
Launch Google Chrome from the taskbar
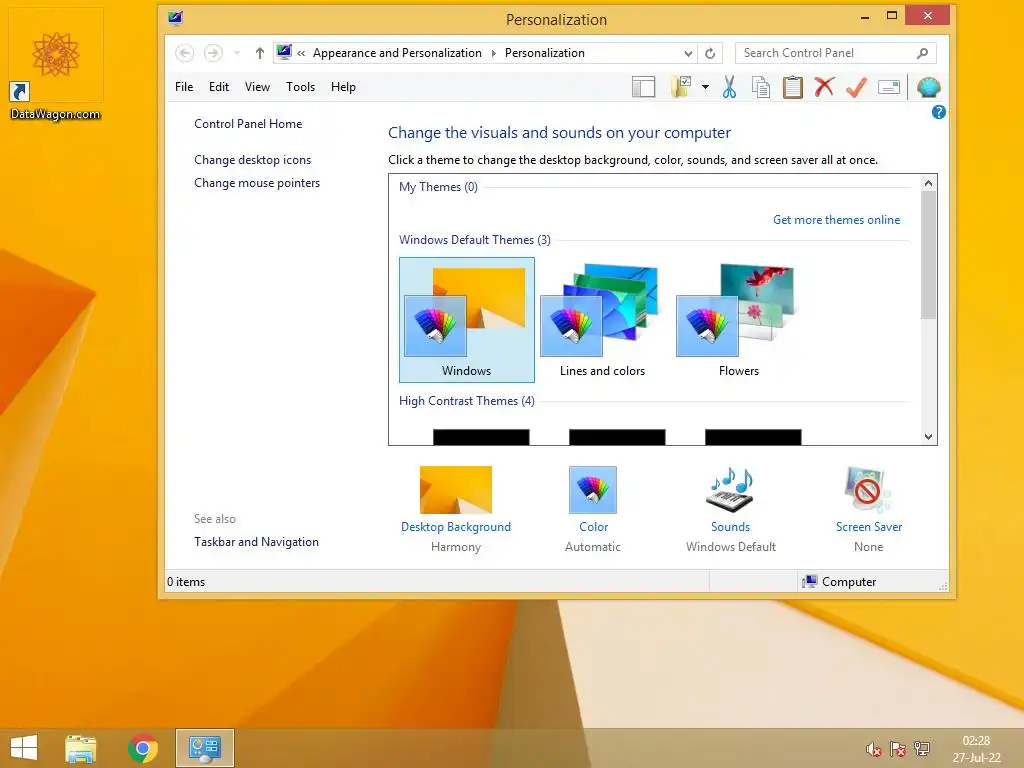(x=143, y=748)
